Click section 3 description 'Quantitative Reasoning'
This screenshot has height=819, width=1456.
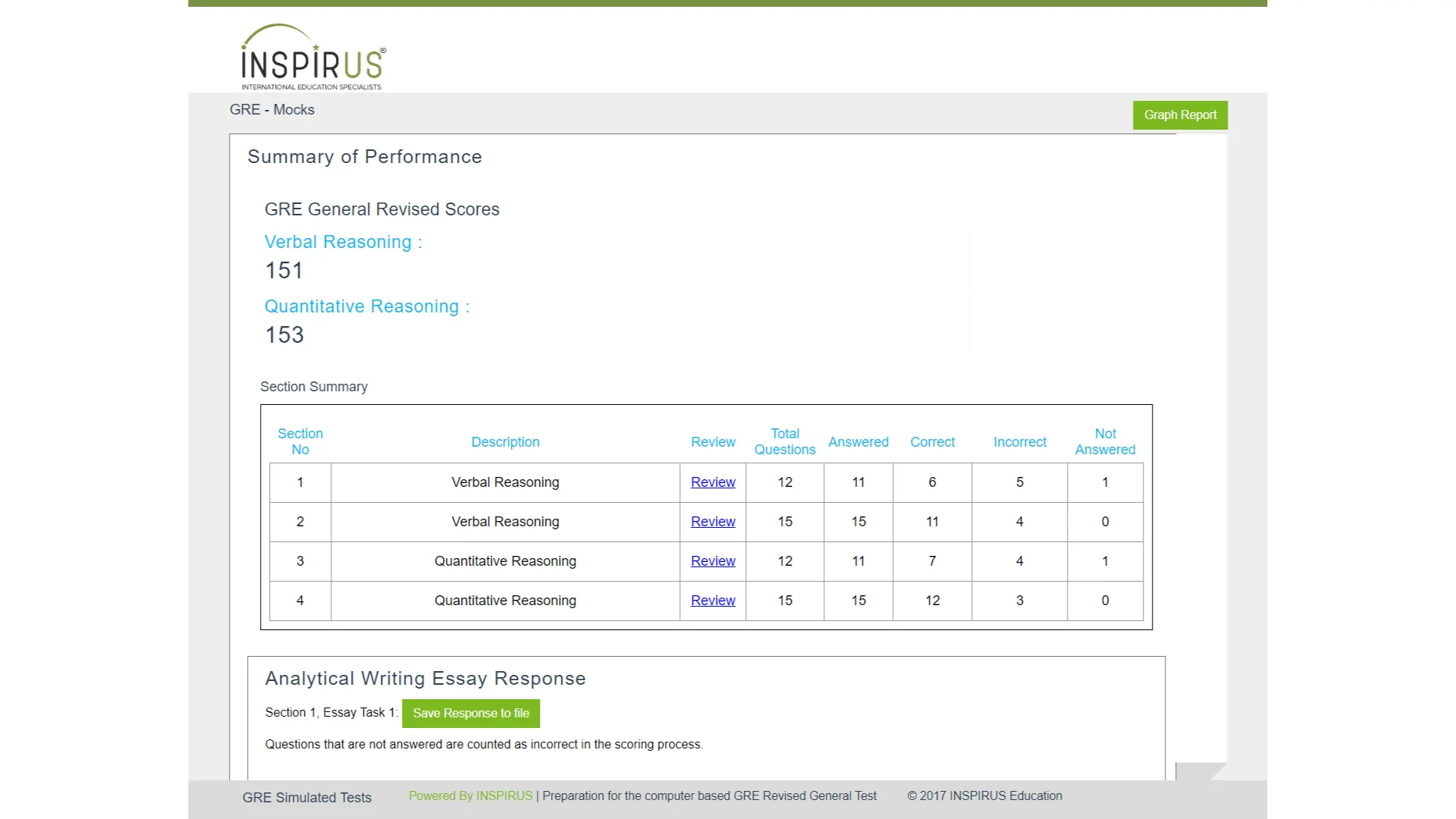pyautogui.click(x=506, y=561)
